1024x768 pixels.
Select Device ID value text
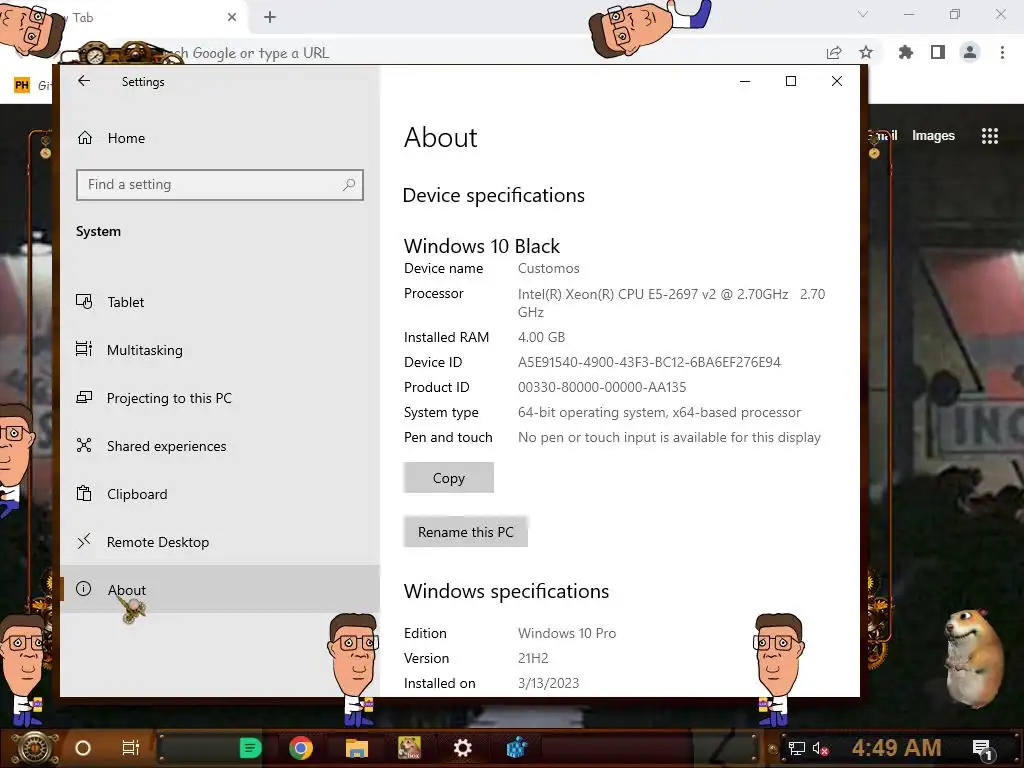click(x=649, y=362)
